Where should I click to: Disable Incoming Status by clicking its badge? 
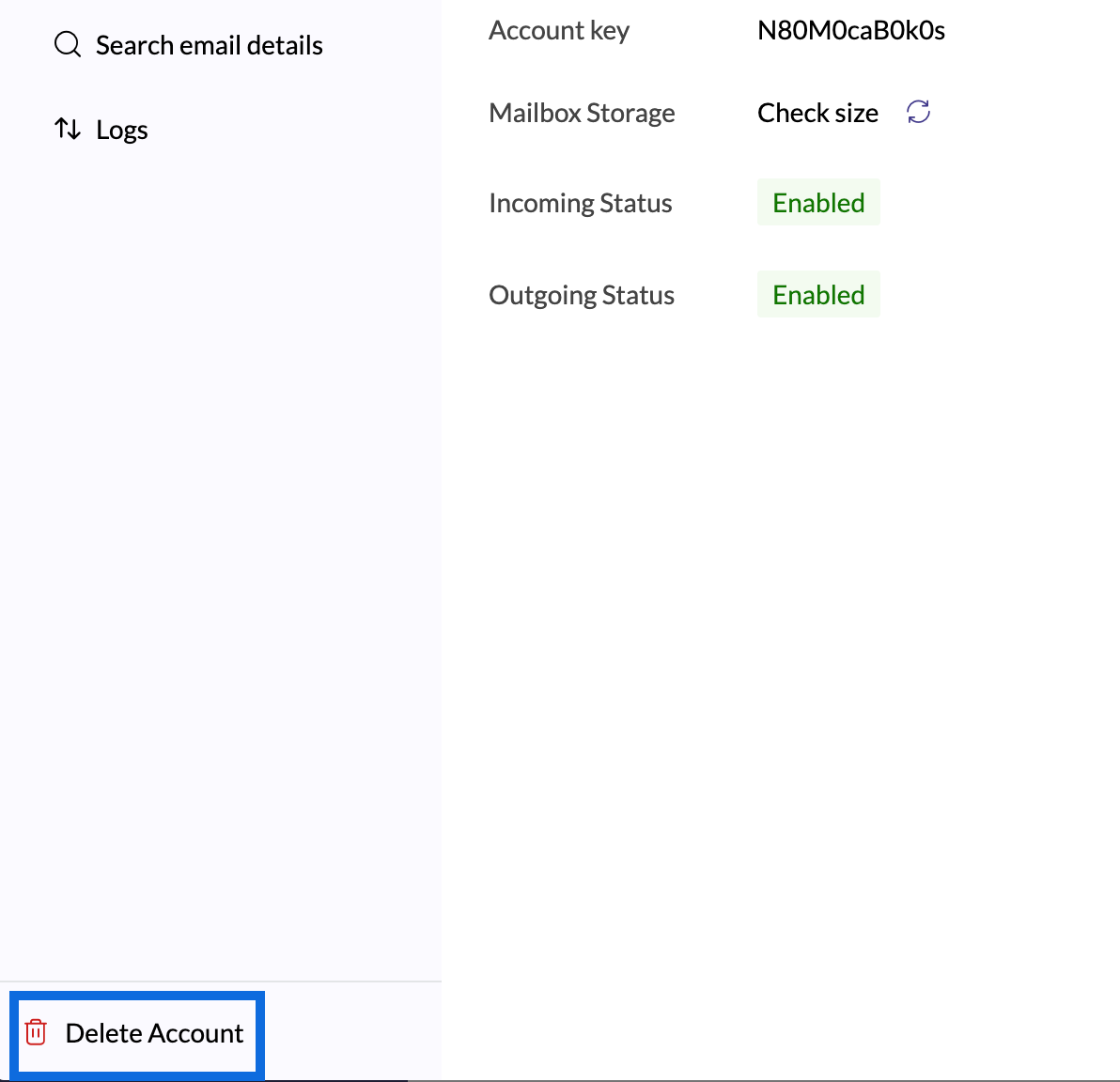(818, 202)
